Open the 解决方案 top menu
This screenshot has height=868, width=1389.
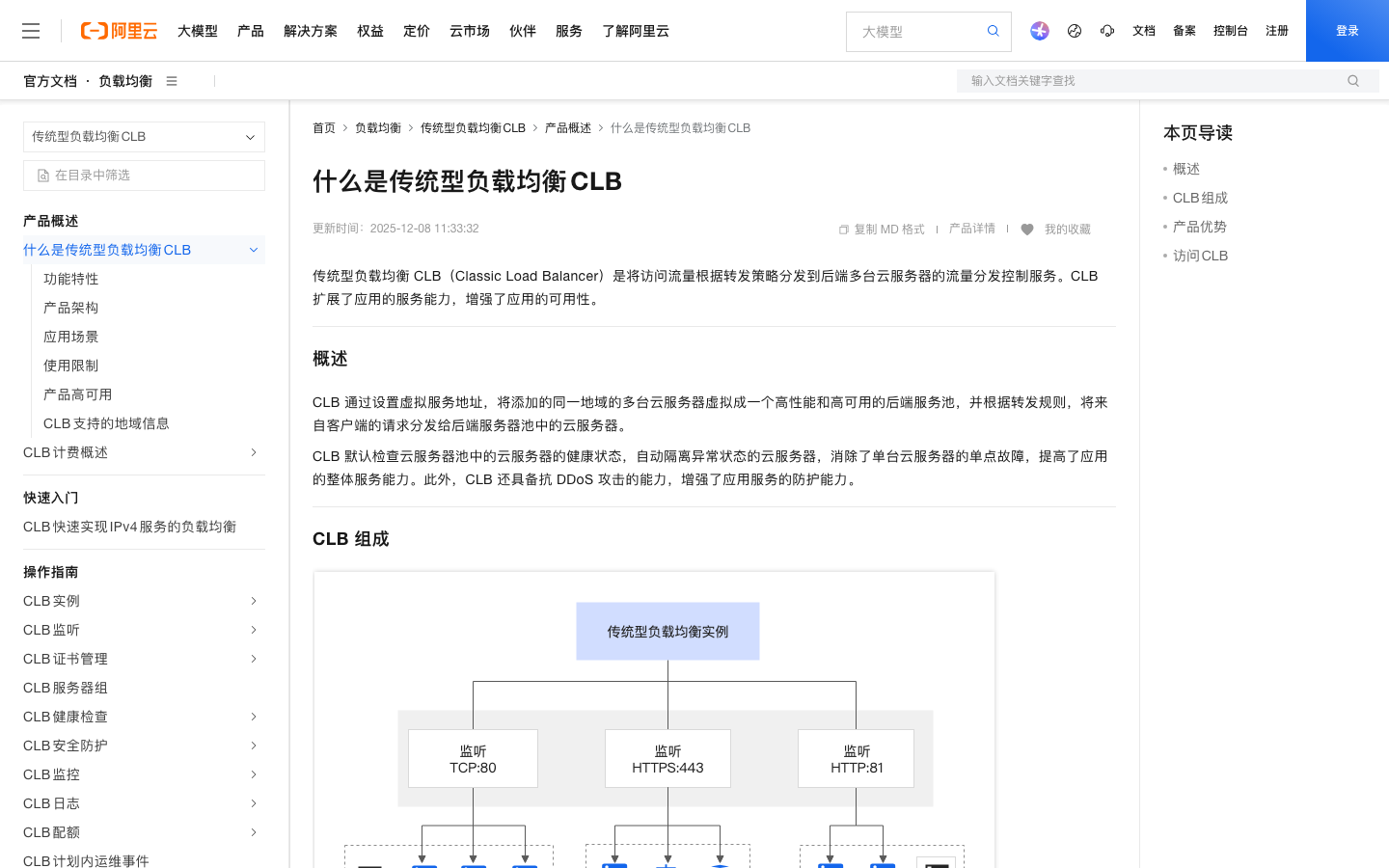(x=311, y=31)
